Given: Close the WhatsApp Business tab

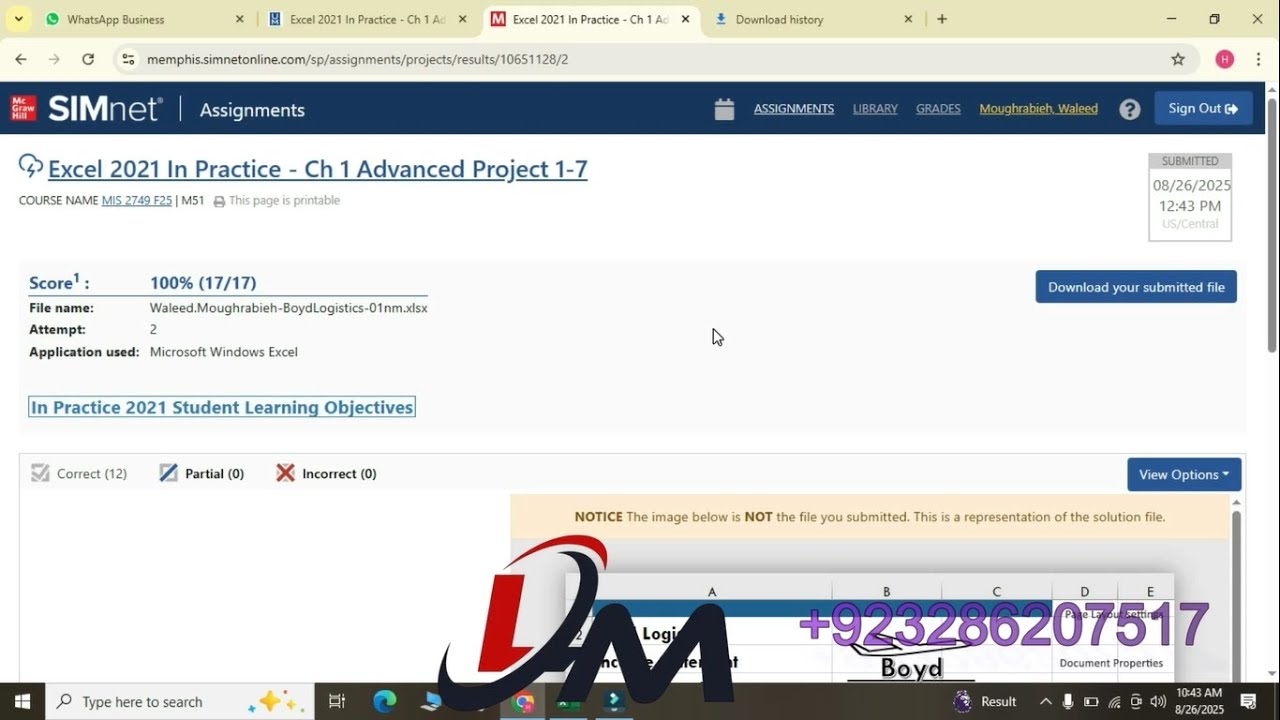Looking at the screenshot, I should [x=239, y=19].
